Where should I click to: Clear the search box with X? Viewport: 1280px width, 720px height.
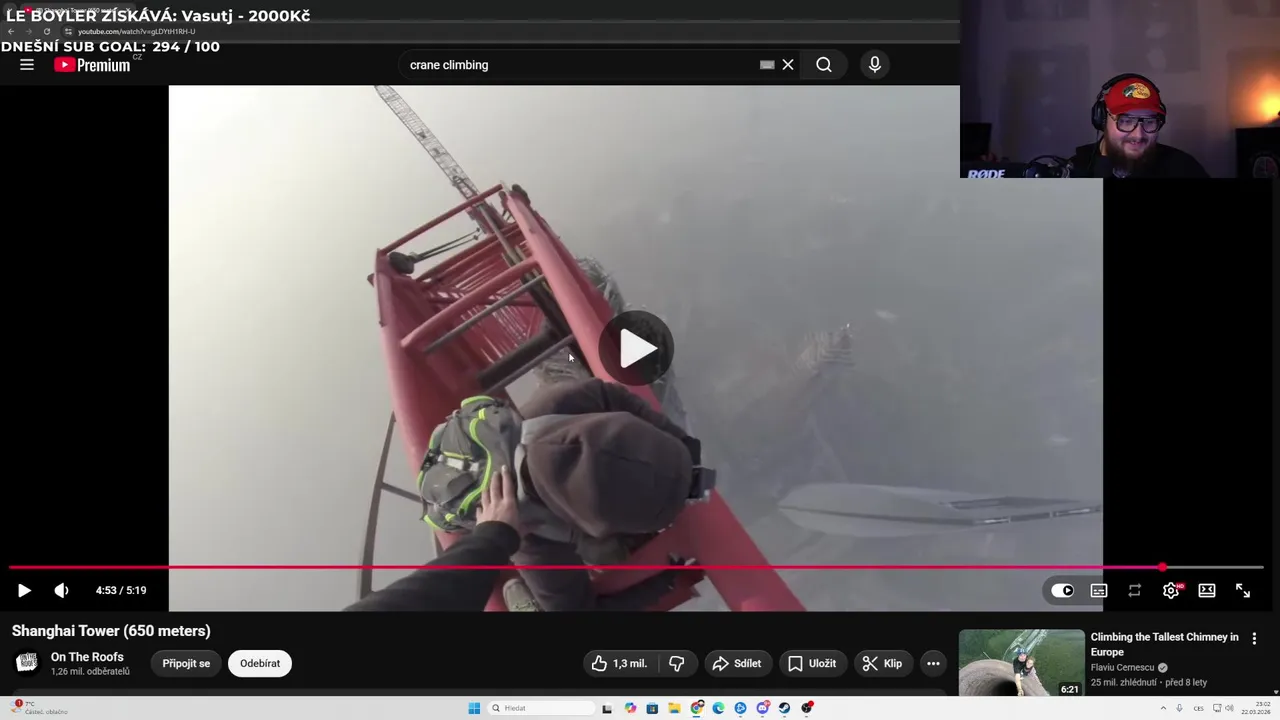[x=788, y=65]
